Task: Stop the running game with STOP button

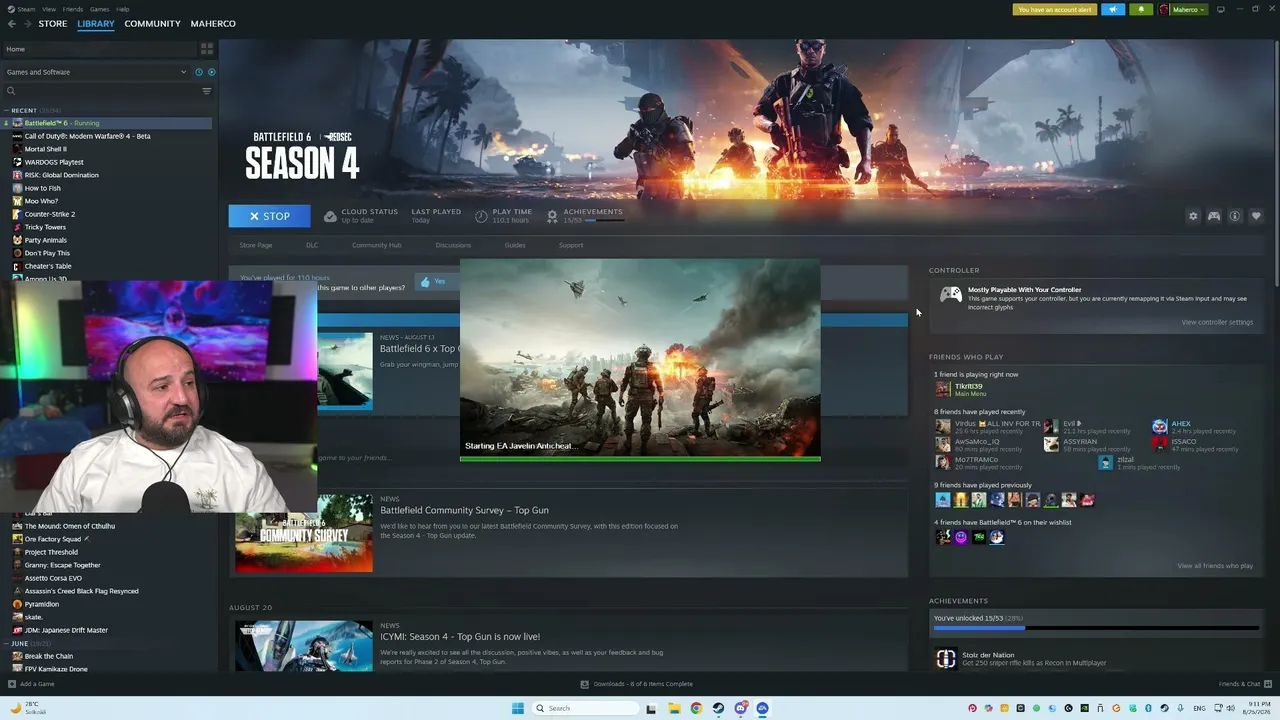Action: coord(269,216)
